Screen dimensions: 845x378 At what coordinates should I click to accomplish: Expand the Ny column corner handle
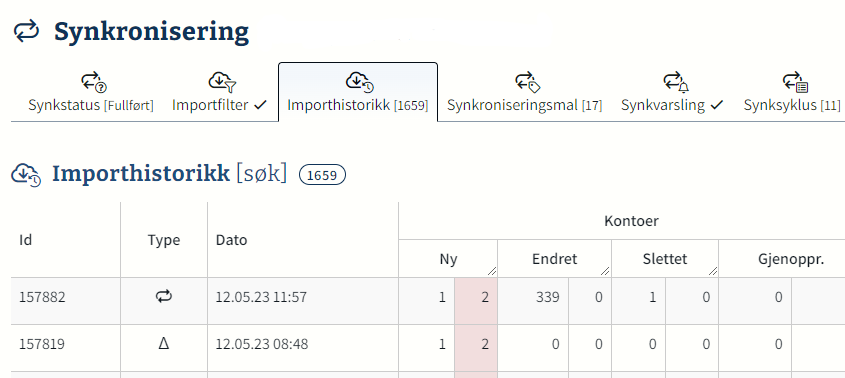[x=491, y=272]
